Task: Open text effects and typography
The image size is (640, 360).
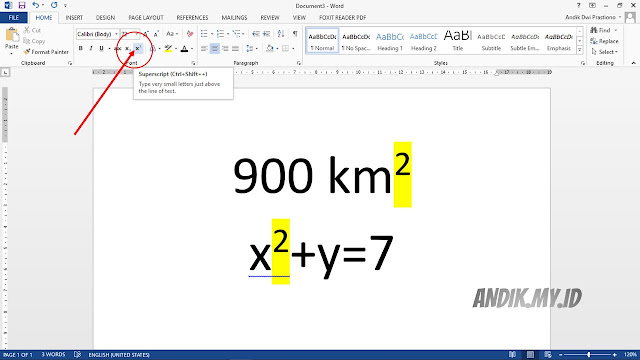Action: [x=152, y=49]
